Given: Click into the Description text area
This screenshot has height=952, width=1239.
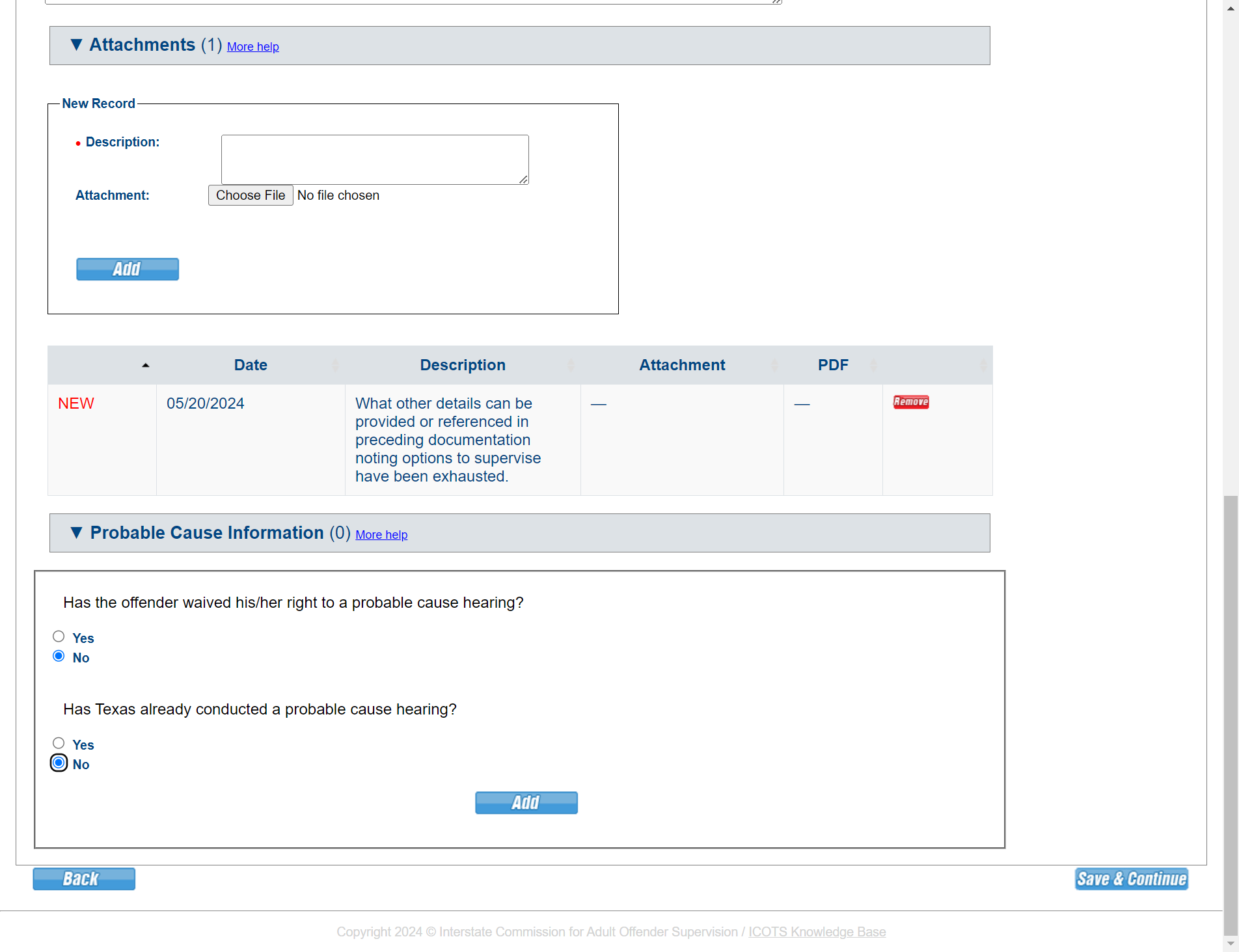Looking at the screenshot, I should [375, 159].
